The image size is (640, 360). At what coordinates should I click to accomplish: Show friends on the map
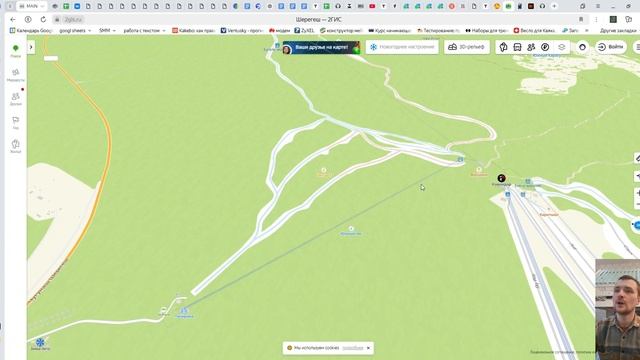point(531,47)
